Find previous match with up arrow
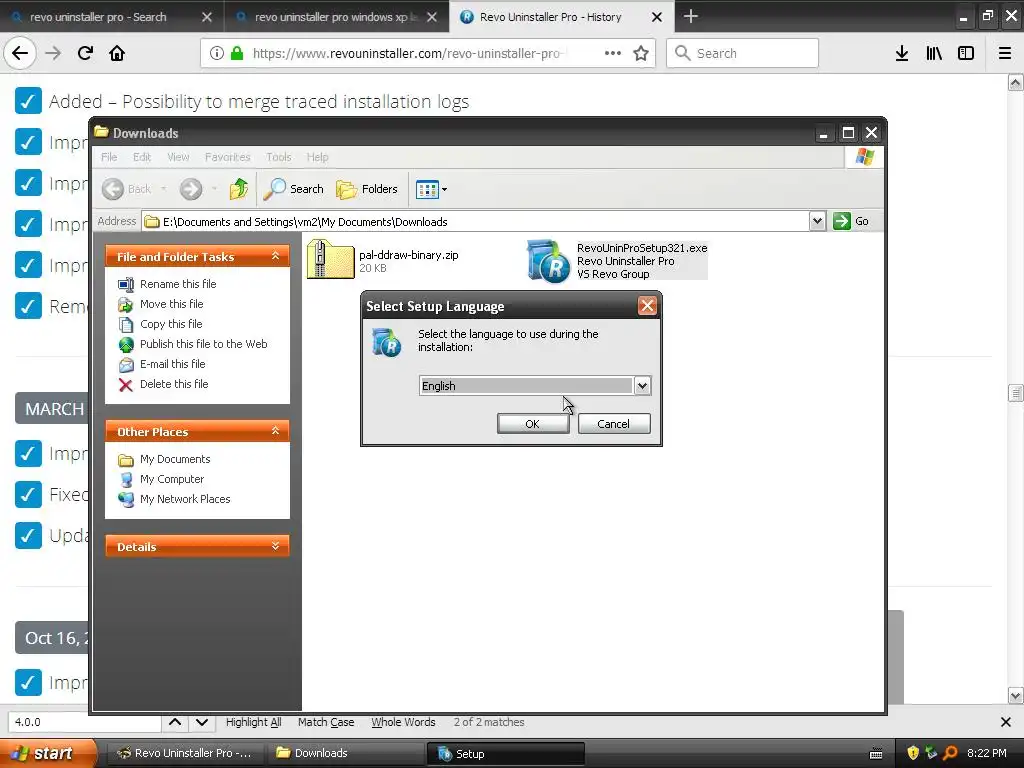This screenshot has height=768, width=1024. tap(175, 722)
